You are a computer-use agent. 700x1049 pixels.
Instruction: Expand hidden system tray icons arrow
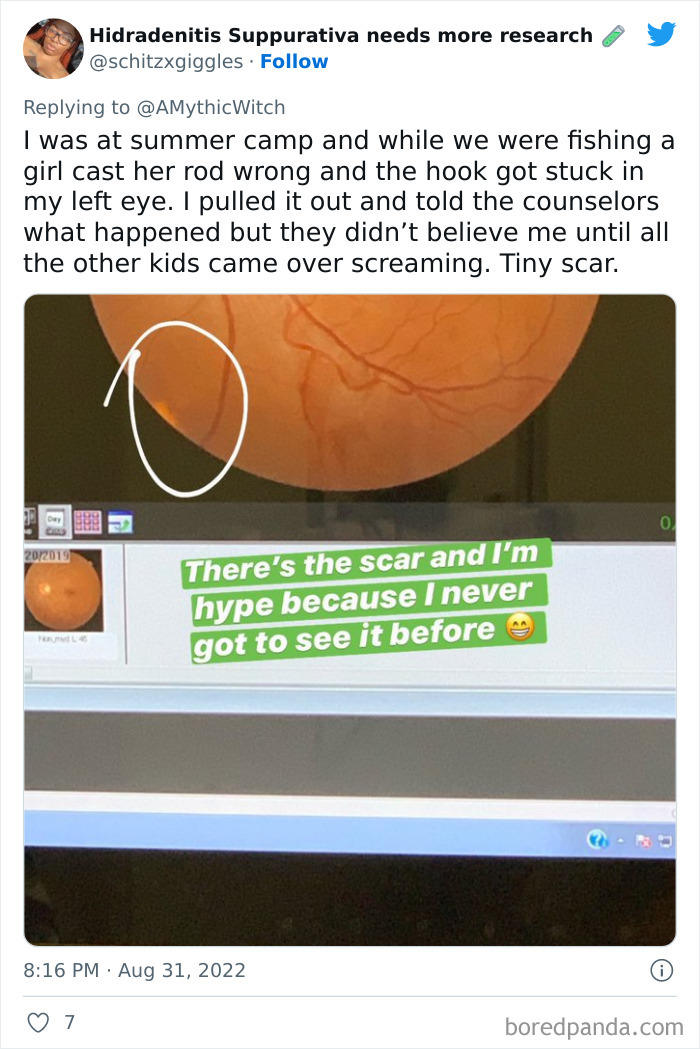click(620, 840)
